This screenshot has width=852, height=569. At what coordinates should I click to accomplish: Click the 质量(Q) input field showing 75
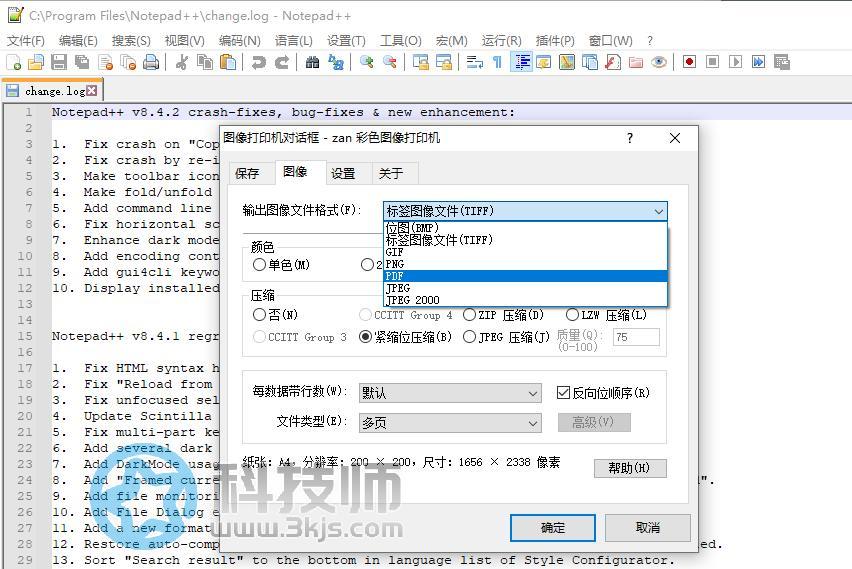(636, 337)
